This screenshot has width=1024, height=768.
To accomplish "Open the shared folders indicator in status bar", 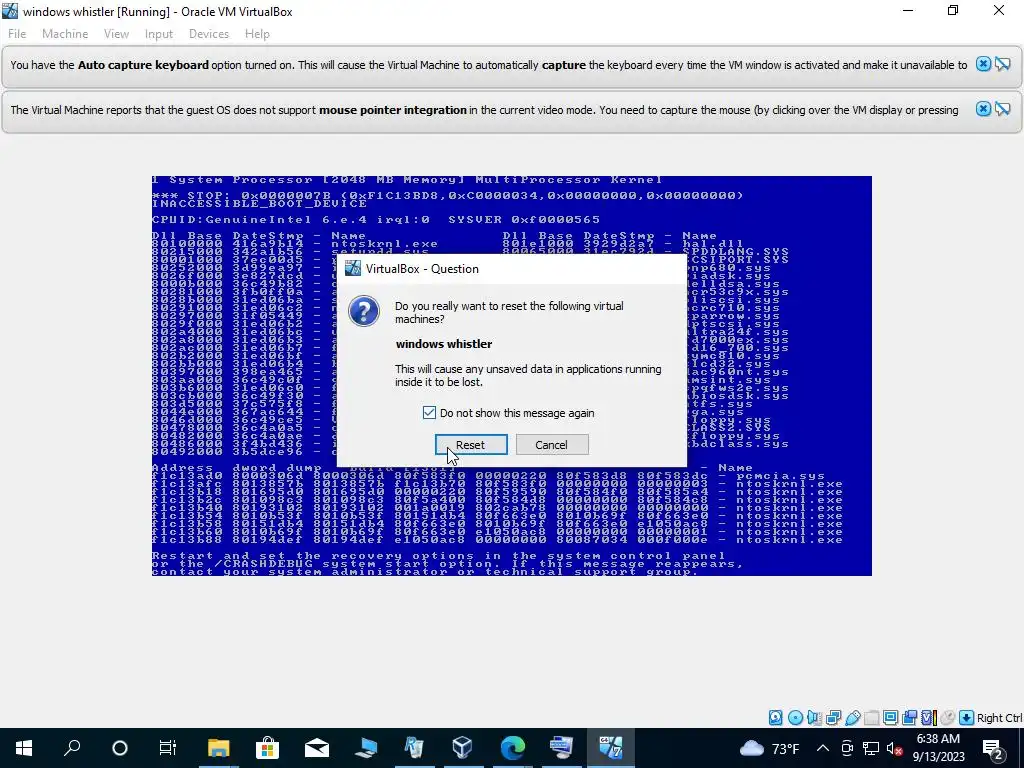I will pyautogui.click(x=872, y=718).
